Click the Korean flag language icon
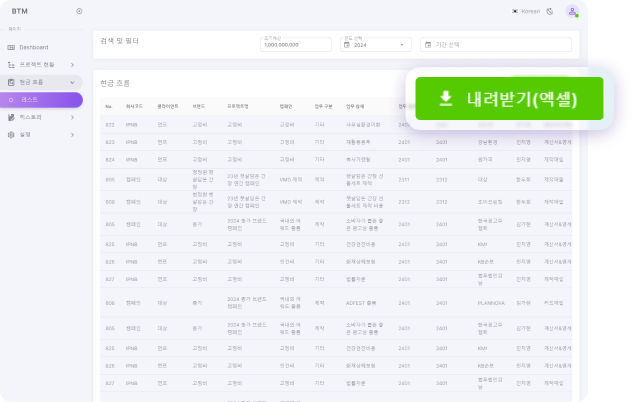Image resolution: width=634 pixels, height=402 pixels. (514, 11)
